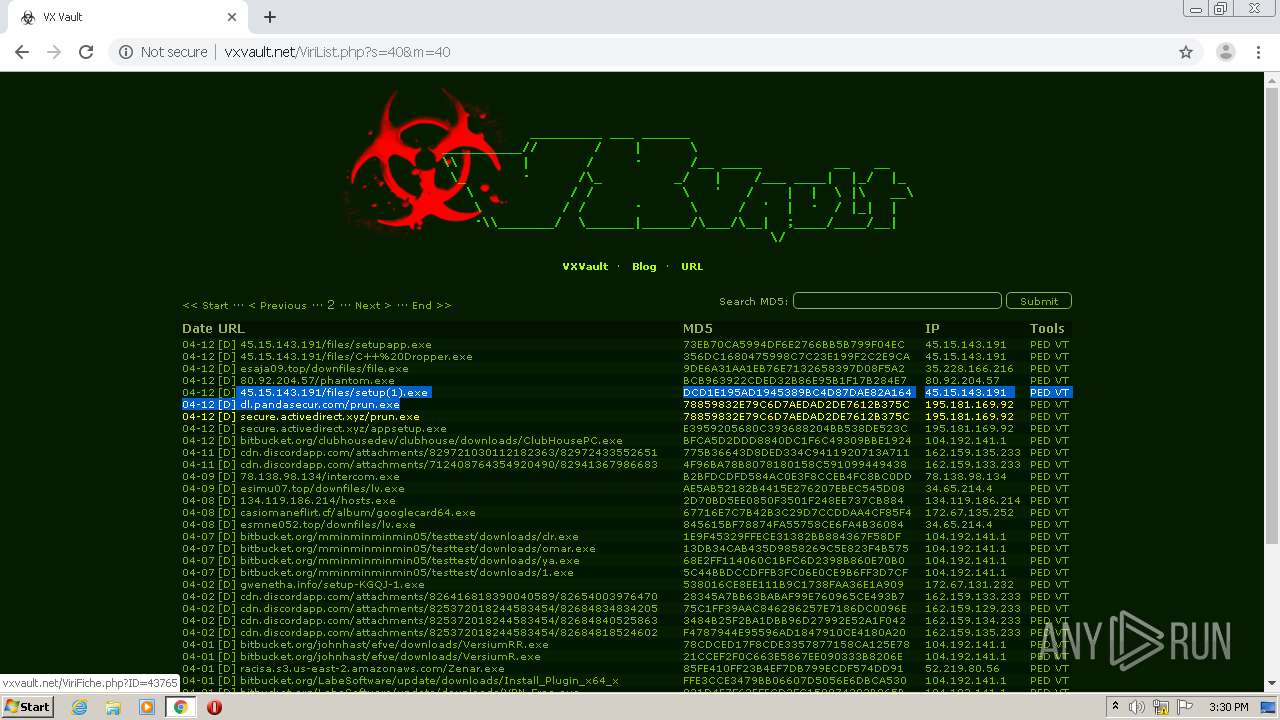Open the casiomaneflirt.cf googlecard64.exe link
Screen dimensions: 1280x720
[x=358, y=513]
